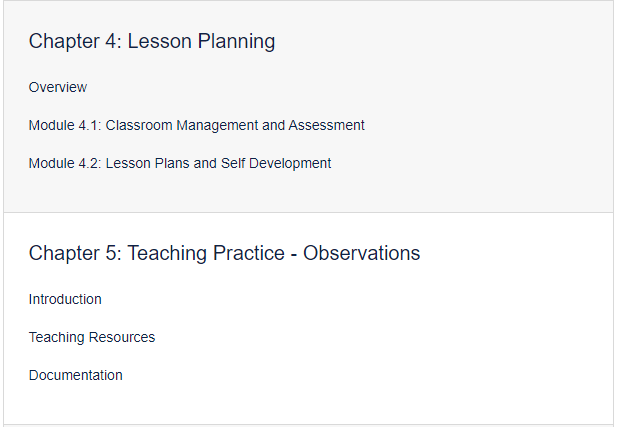Click the word Planning in Chapter 4 title
Screen dimensions: 617x427
(236, 42)
